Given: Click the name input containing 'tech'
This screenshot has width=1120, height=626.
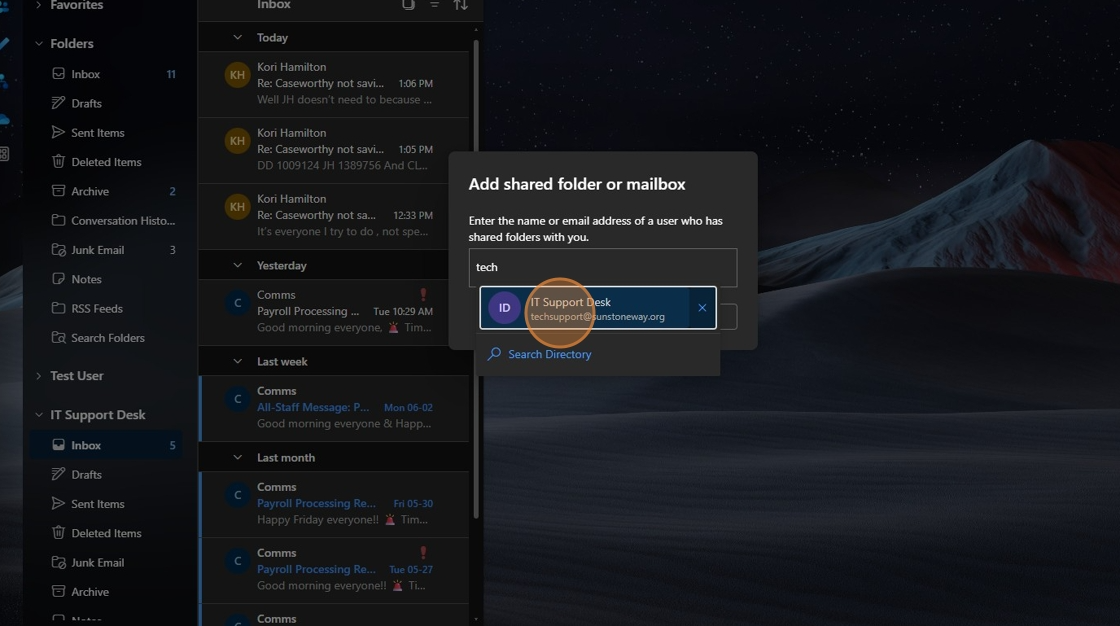Looking at the screenshot, I should click(x=603, y=267).
